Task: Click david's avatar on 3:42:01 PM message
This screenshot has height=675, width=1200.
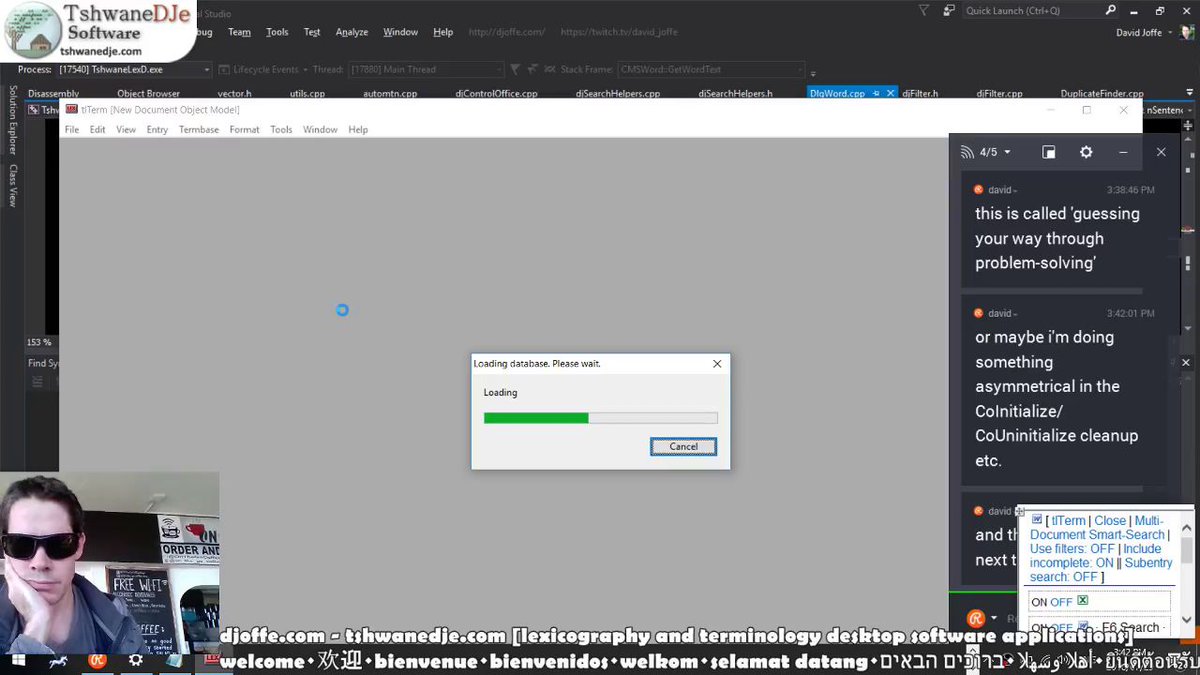Action: 979,313
